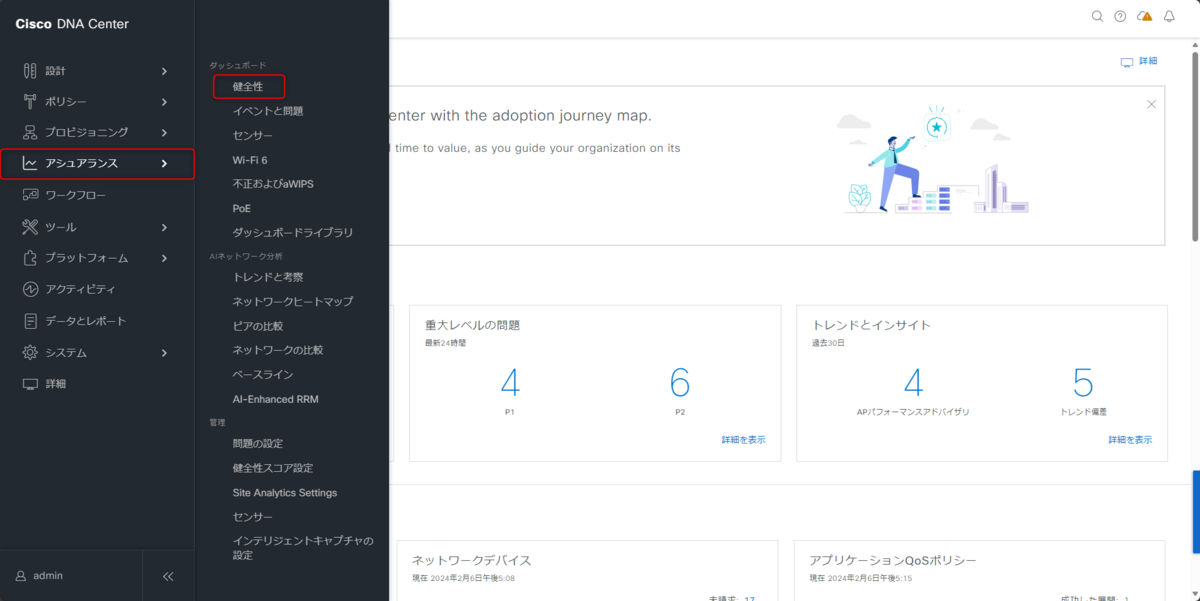
Task: Open ダッシュボードライブラリ submenu item
Action: (x=293, y=233)
